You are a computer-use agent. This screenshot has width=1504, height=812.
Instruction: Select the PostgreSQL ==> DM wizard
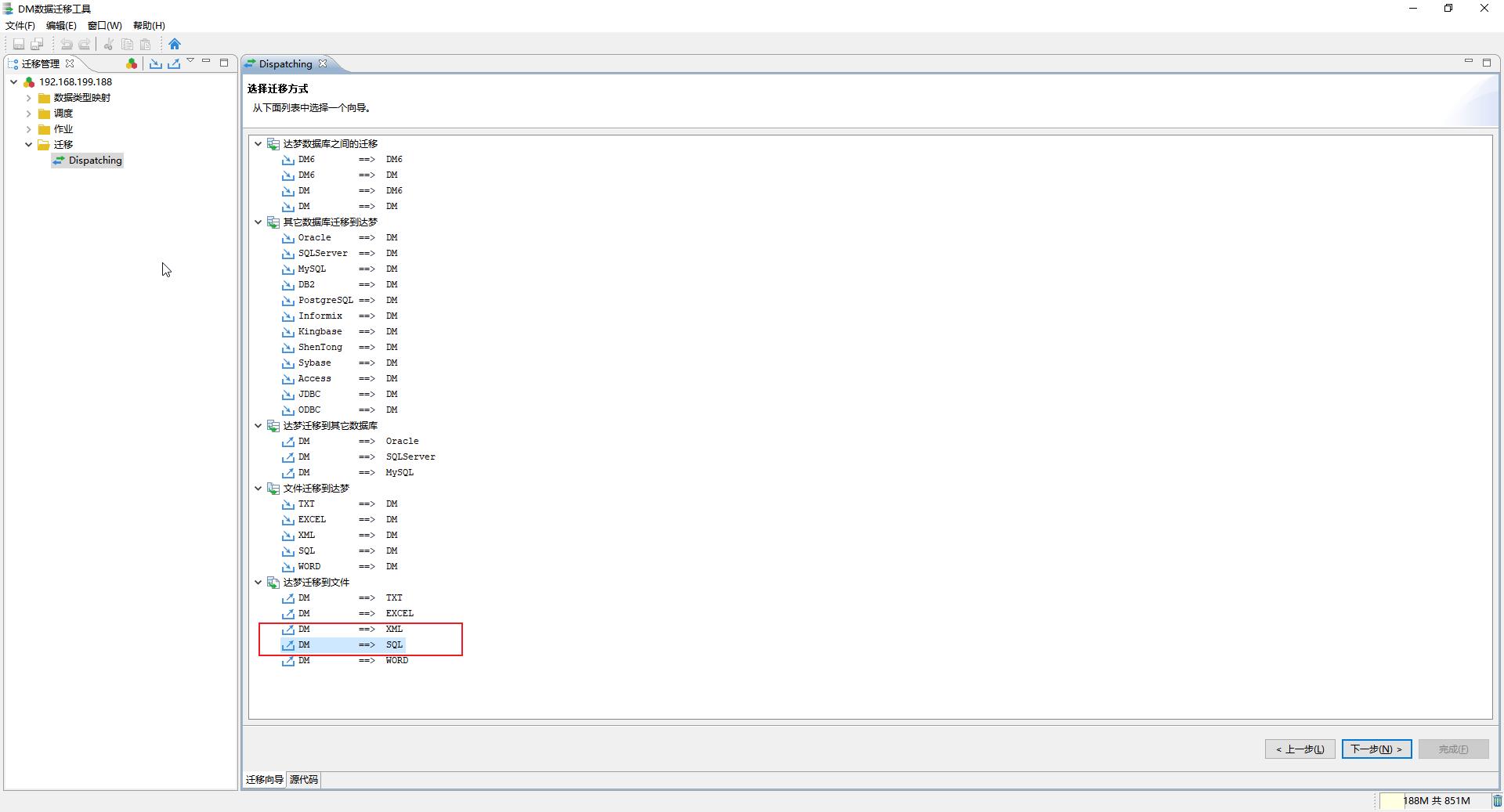click(340, 301)
